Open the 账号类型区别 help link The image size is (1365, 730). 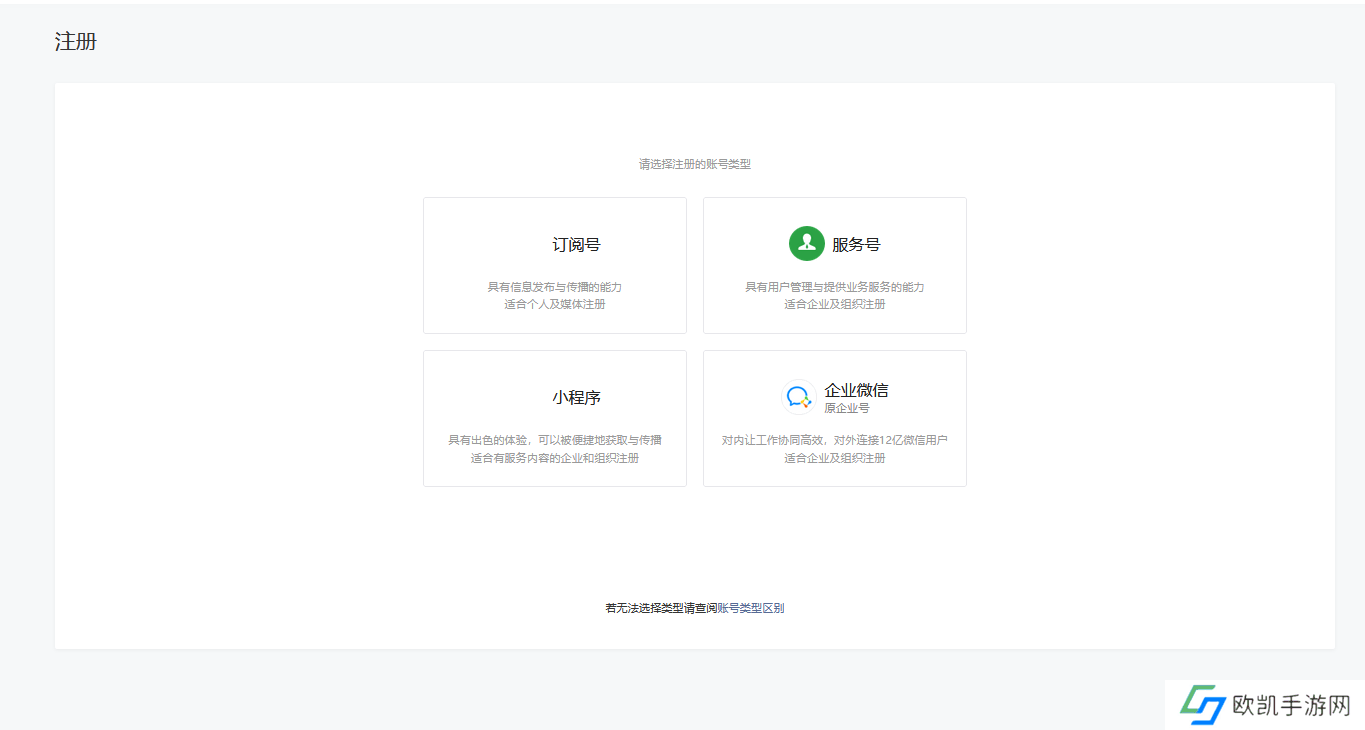[x=751, y=608]
